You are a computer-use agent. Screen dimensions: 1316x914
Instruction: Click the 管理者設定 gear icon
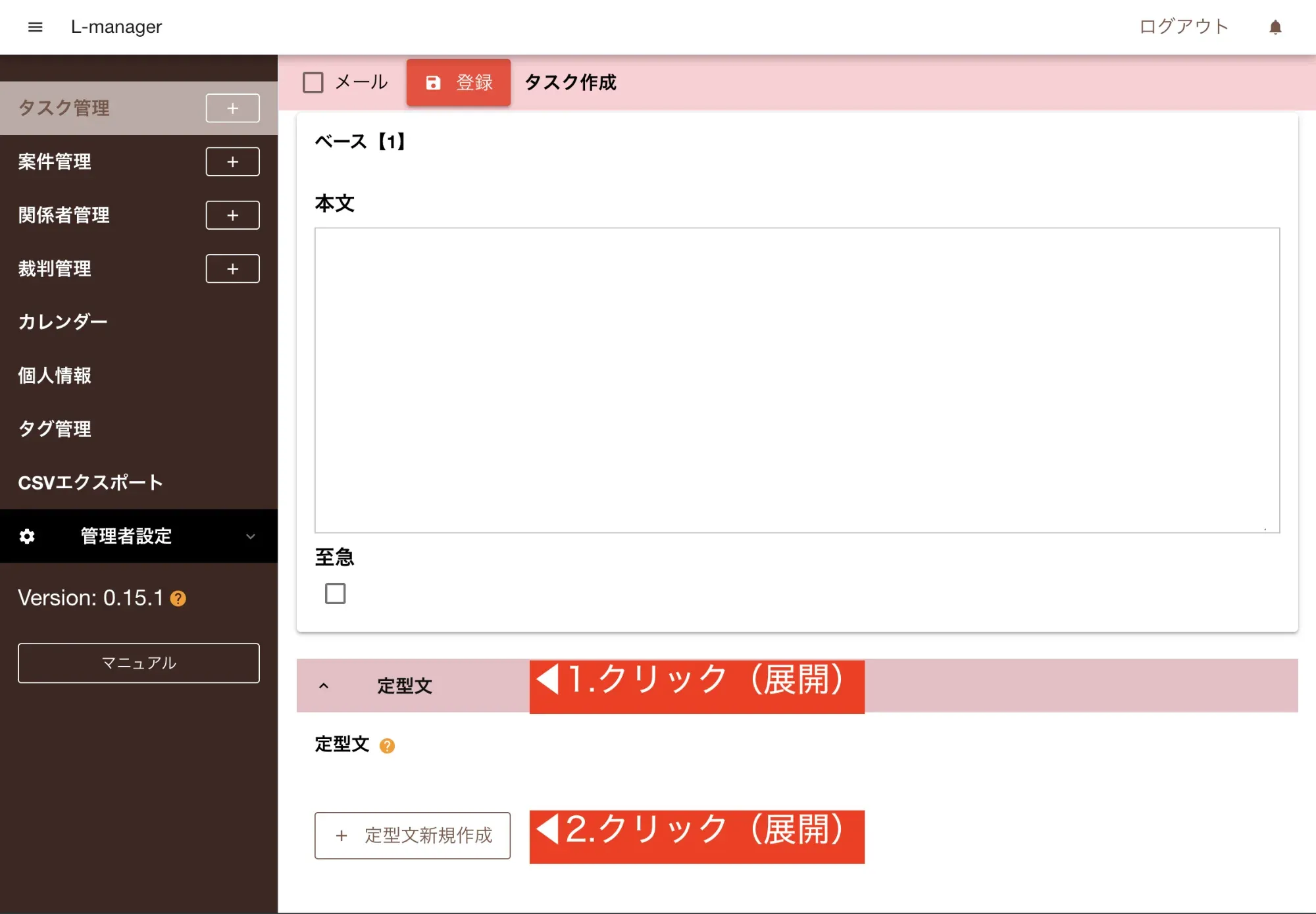pos(27,536)
